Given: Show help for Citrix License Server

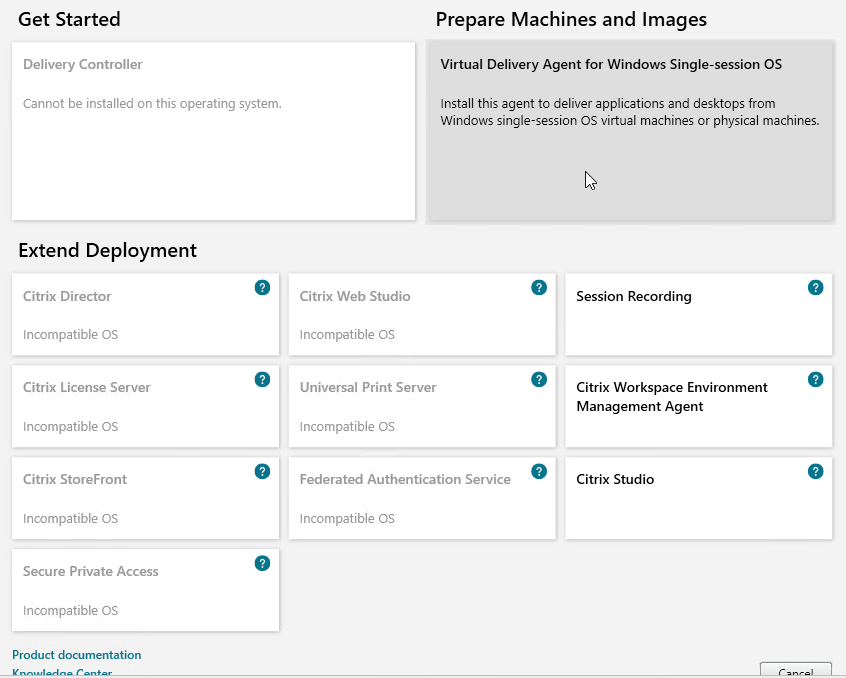Looking at the screenshot, I should (262, 380).
